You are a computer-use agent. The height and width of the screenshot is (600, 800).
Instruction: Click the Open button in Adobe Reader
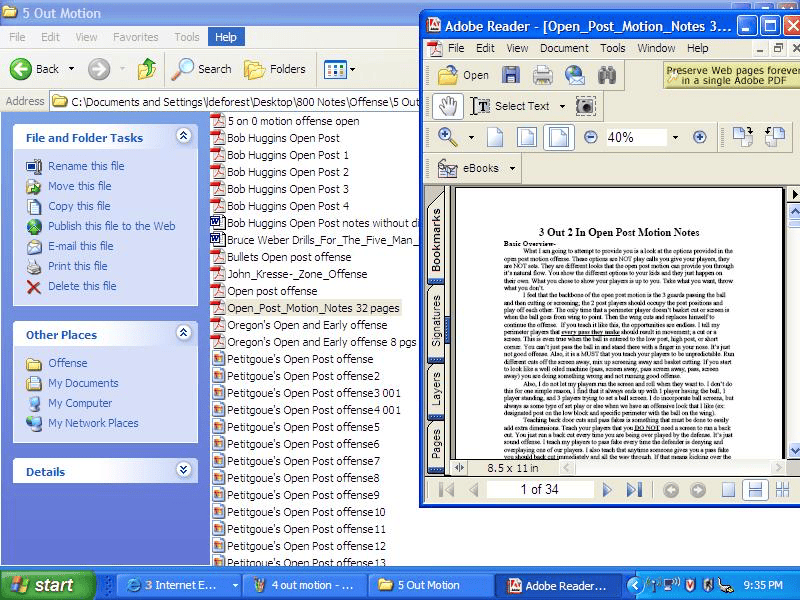click(x=463, y=75)
